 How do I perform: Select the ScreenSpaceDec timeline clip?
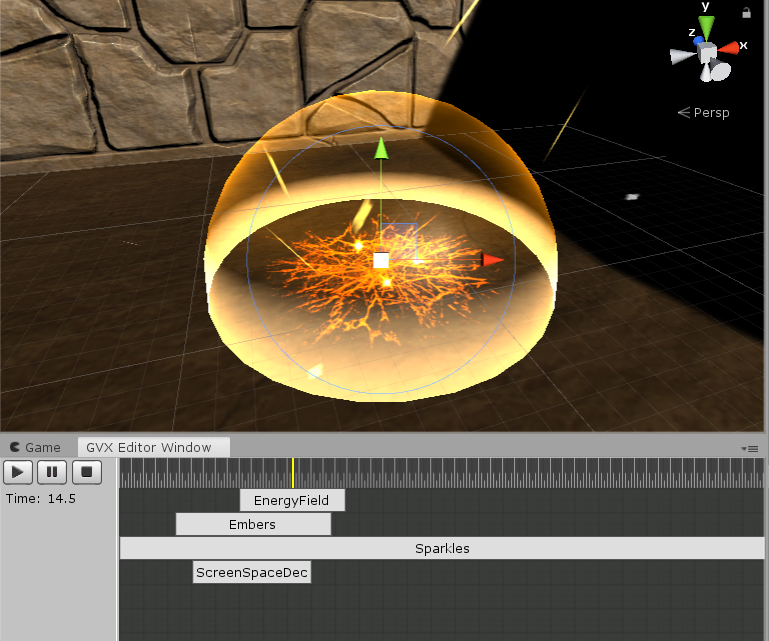click(x=251, y=572)
